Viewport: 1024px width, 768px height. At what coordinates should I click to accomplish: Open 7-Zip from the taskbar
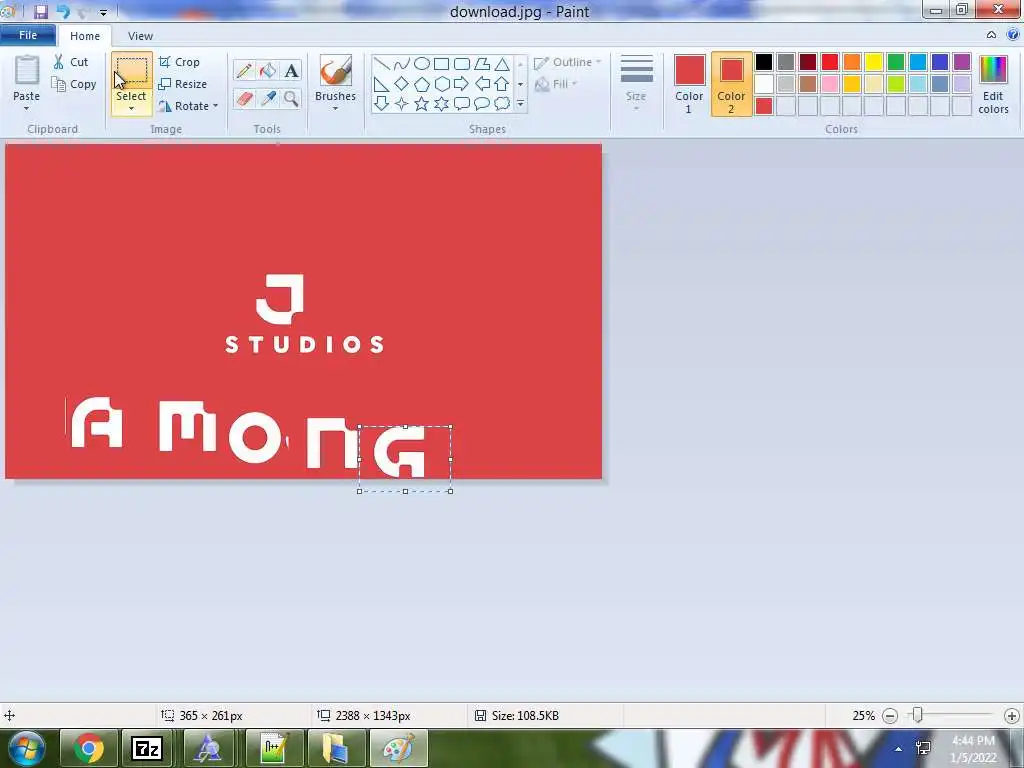[x=146, y=748]
